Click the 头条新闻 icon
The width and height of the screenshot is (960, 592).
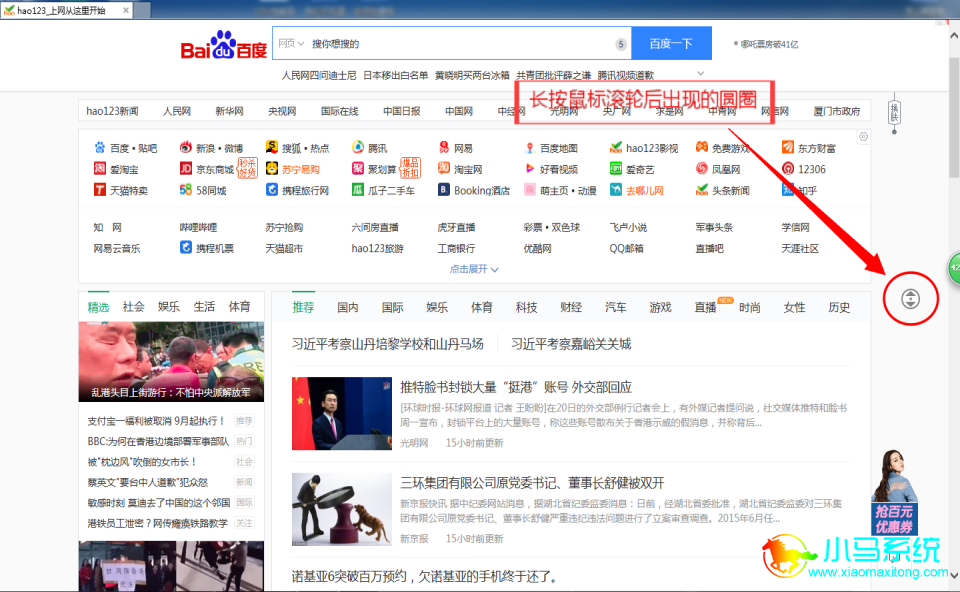[x=702, y=190]
